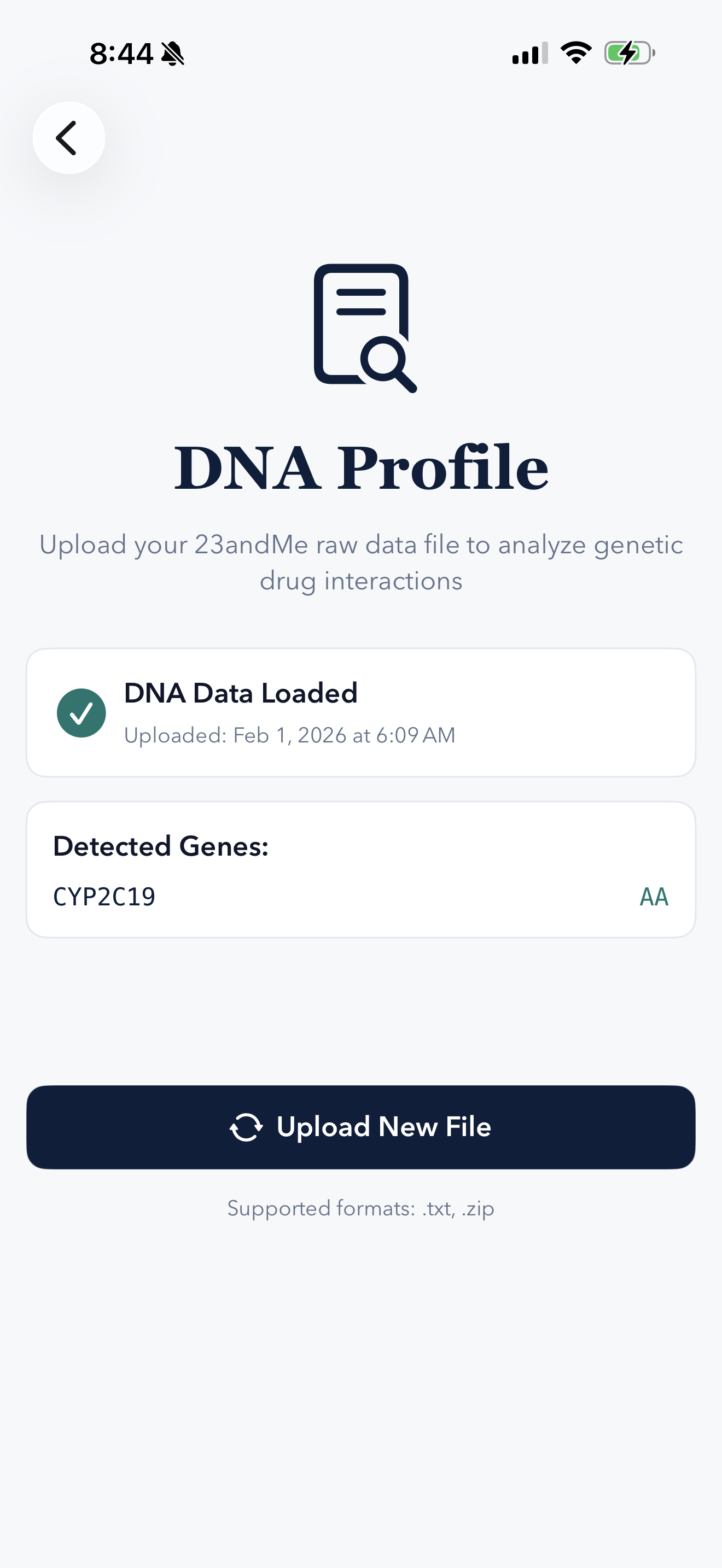Image resolution: width=722 pixels, height=1568 pixels.
Task: Click the Wi-Fi status icon
Action: pos(575,53)
